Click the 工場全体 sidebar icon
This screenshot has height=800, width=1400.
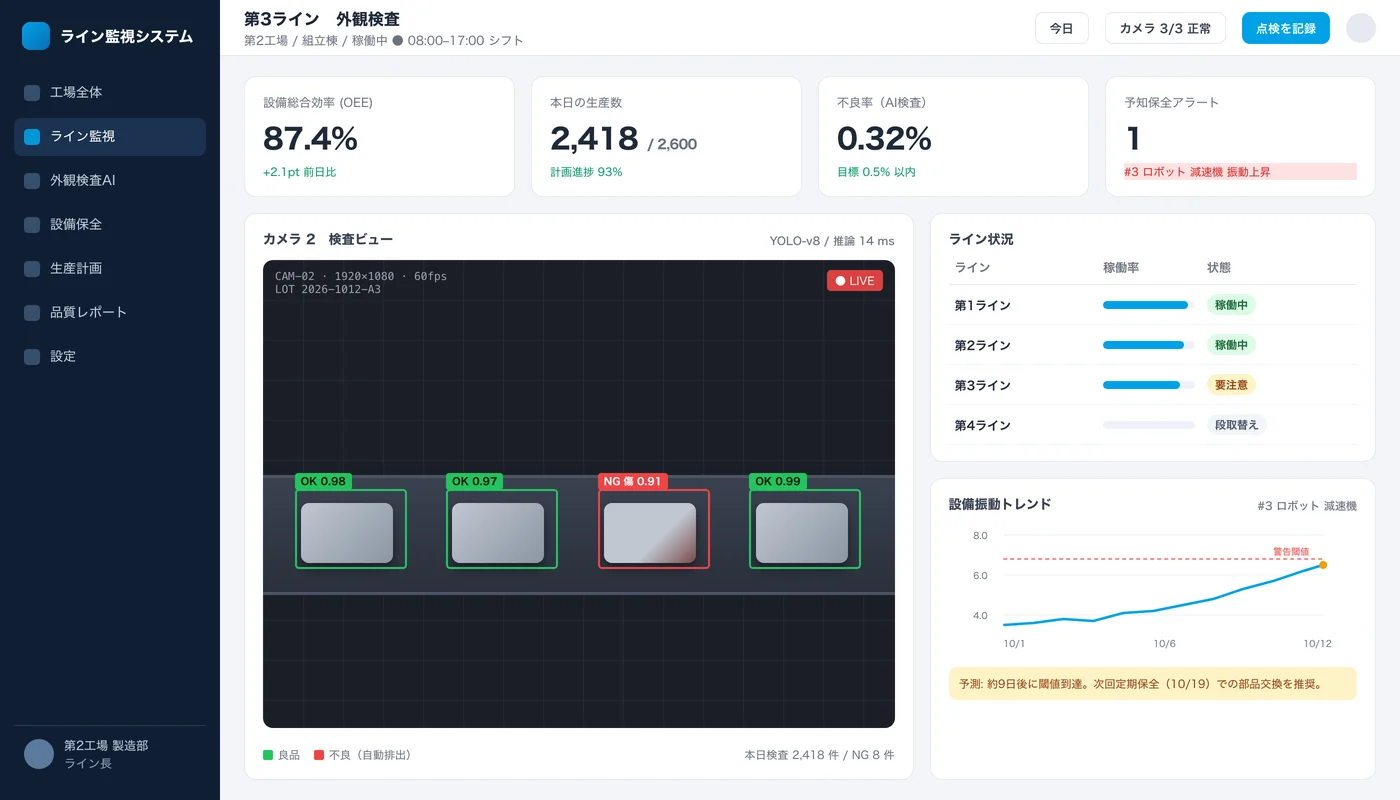[x=32, y=93]
